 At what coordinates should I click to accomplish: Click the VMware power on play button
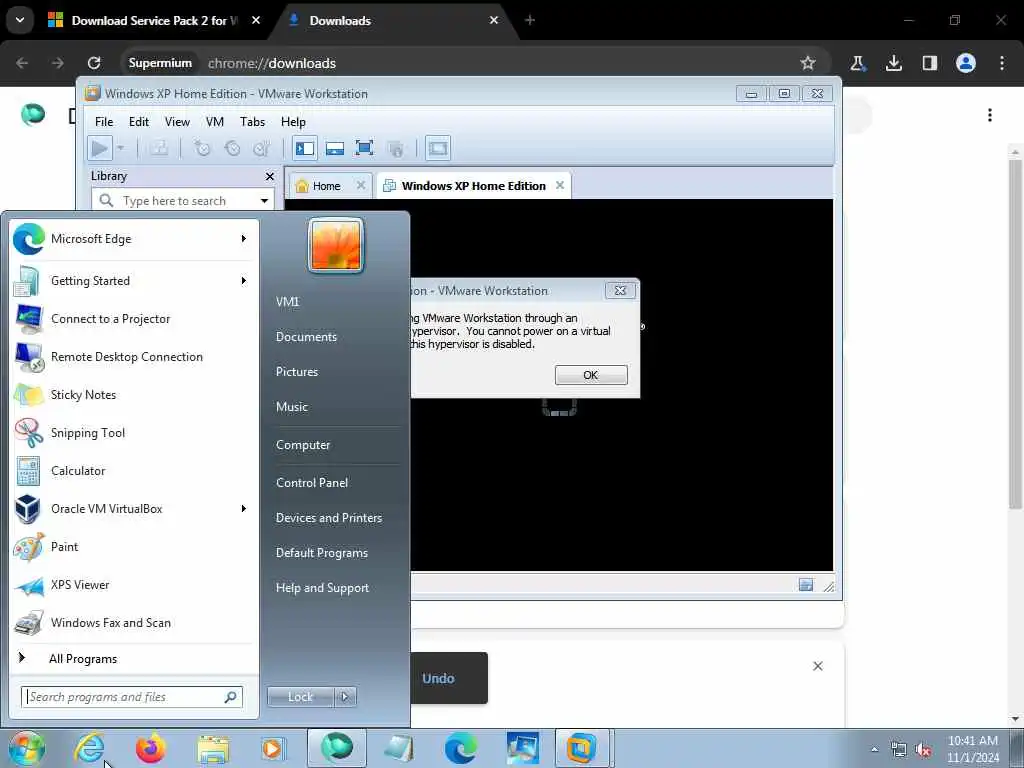(x=100, y=148)
